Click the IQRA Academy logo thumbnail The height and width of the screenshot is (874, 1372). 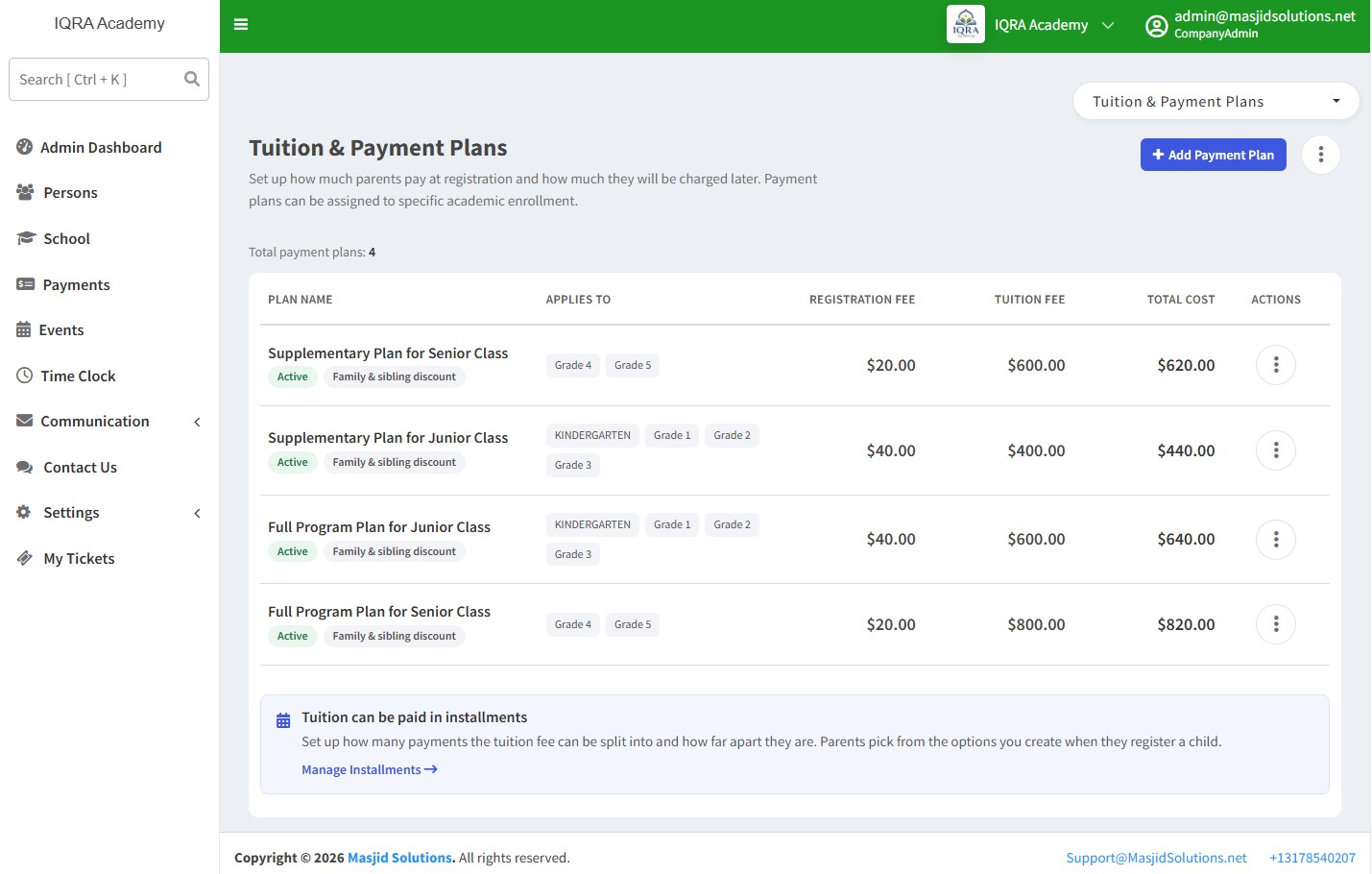966,25
